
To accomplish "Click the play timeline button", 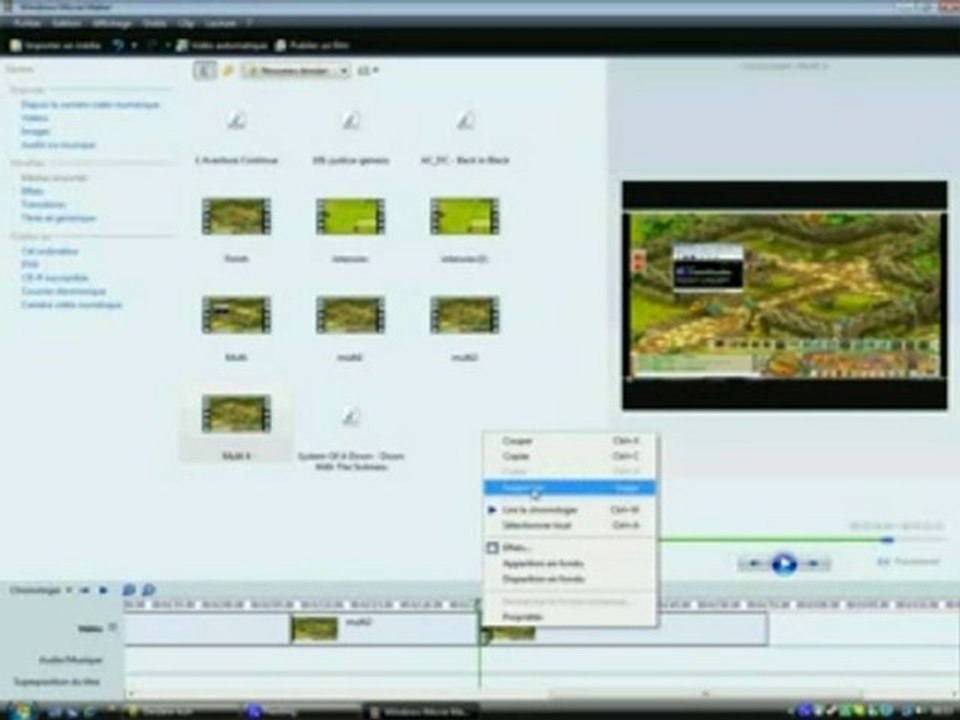I will [x=103, y=590].
